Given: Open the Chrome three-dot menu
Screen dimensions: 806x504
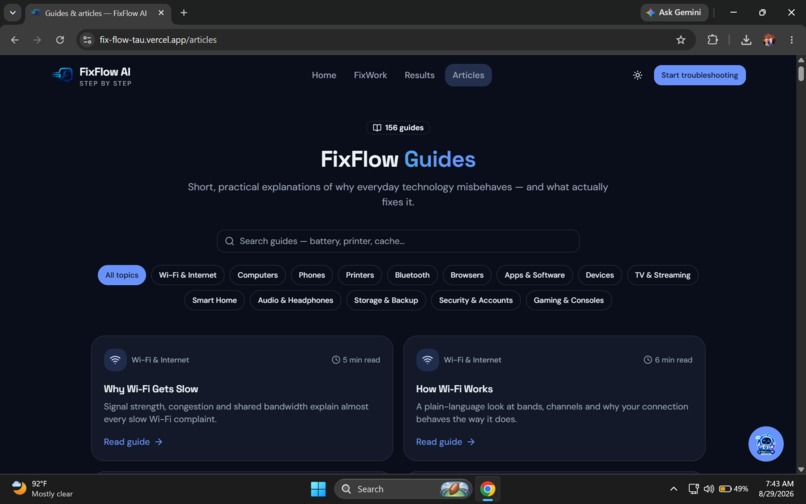Looking at the screenshot, I should [792, 40].
